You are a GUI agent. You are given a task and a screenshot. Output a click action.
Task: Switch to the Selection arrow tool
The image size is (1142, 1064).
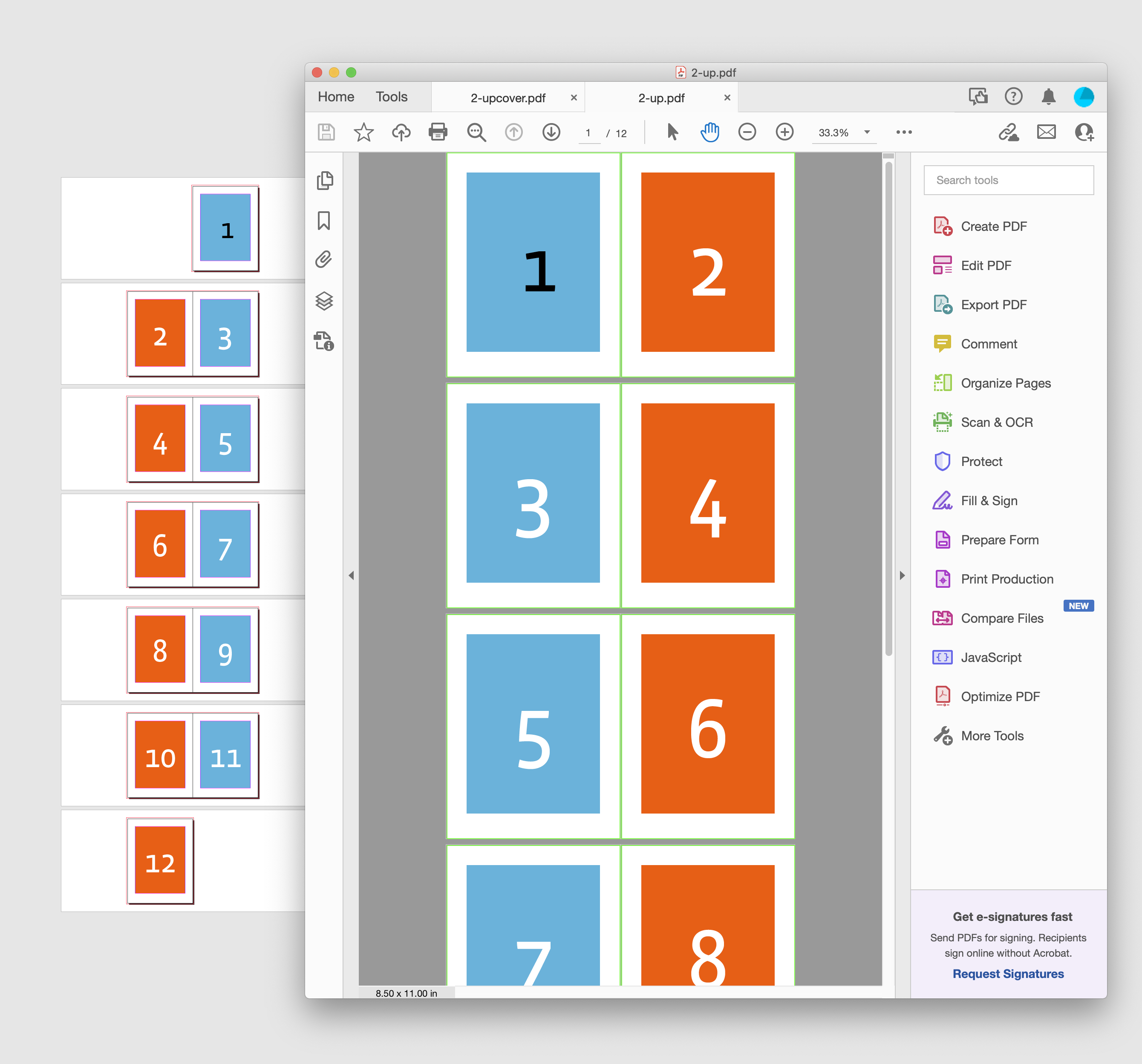pos(672,132)
